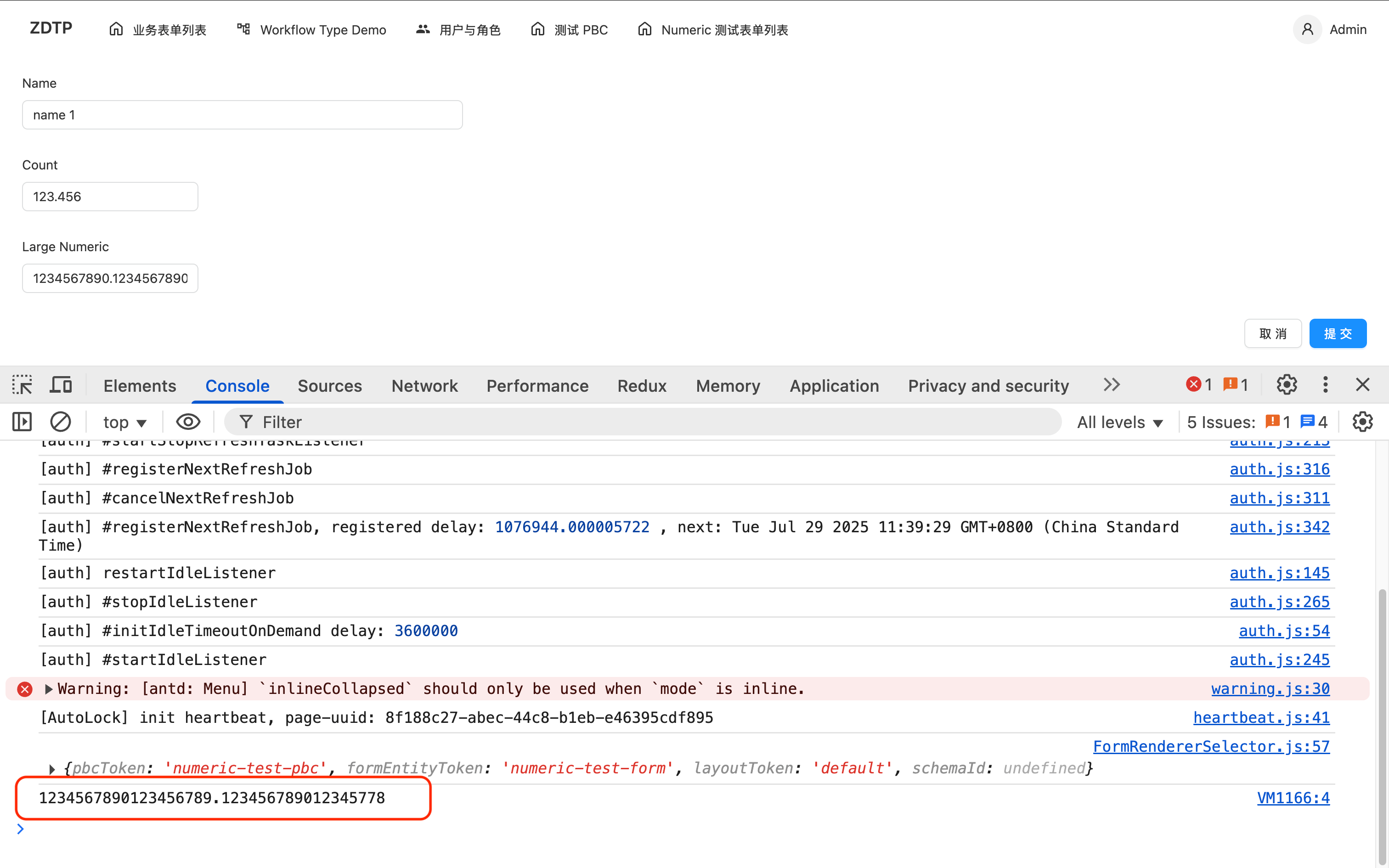
Task: Open the Redux tab
Action: (x=642, y=386)
